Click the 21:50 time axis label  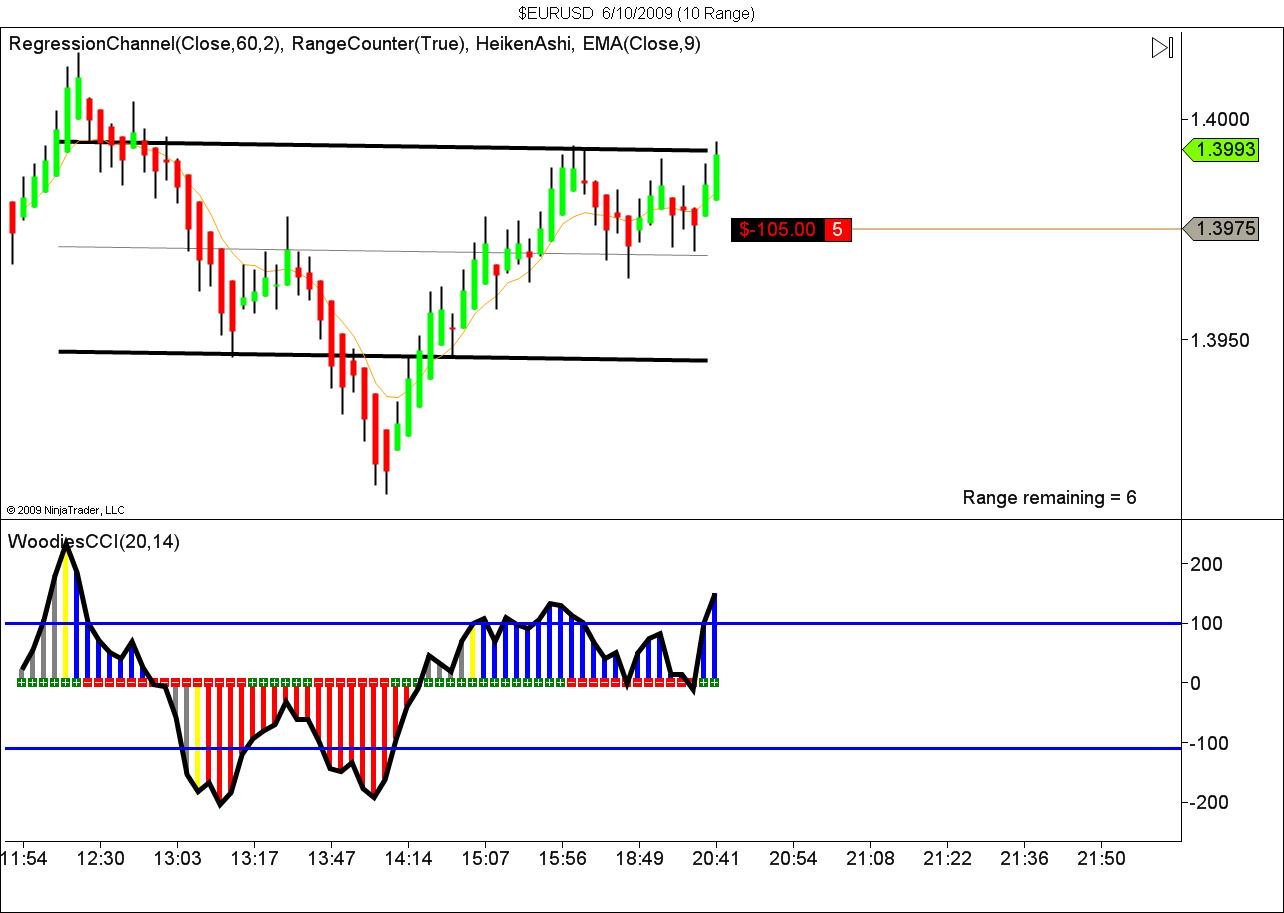pyautogui.click(x=1101, y=858)
